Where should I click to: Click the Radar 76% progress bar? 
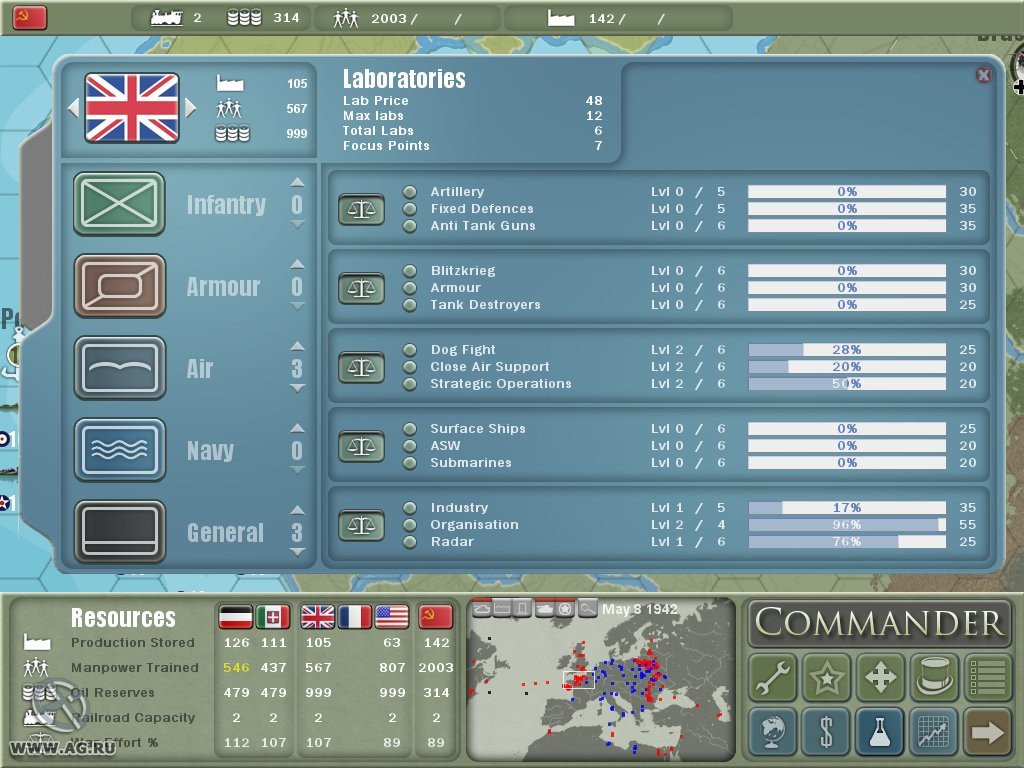pyautogui.click(x=847, y=542)
